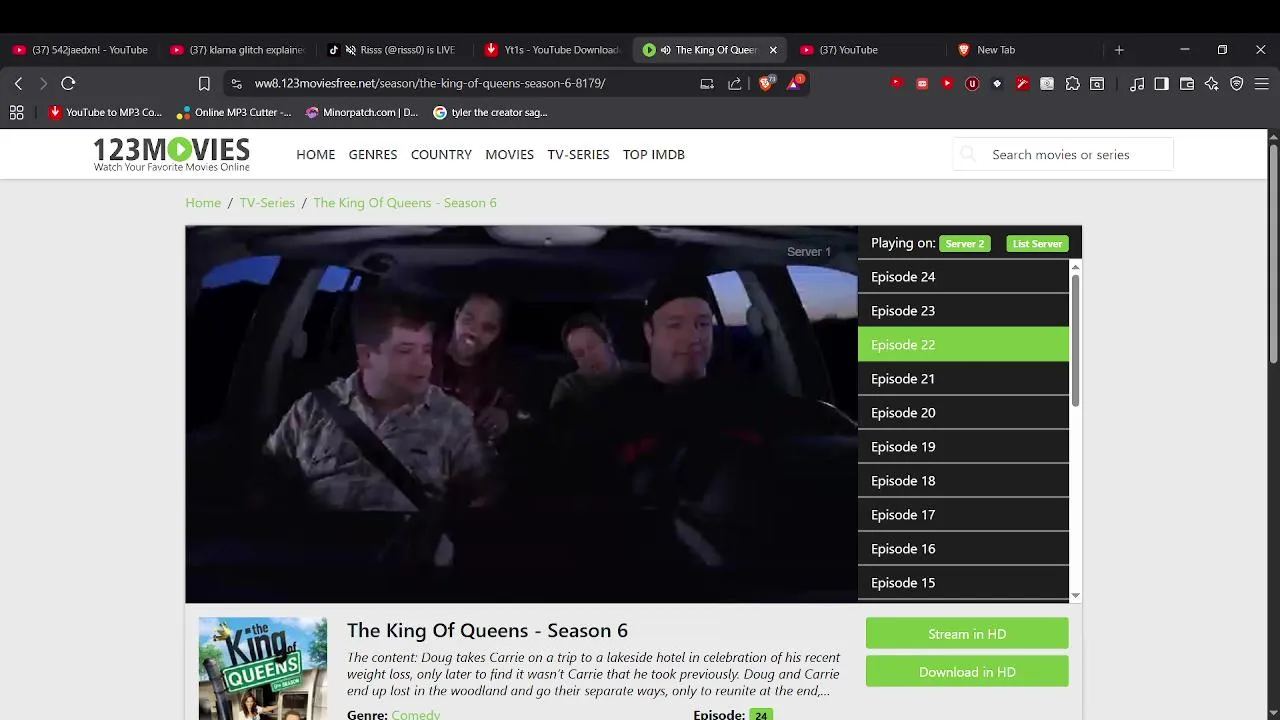Screen dimensions: 1280x720
Task: Click the Stream in HD button
Action: click(x=967, y=634)
